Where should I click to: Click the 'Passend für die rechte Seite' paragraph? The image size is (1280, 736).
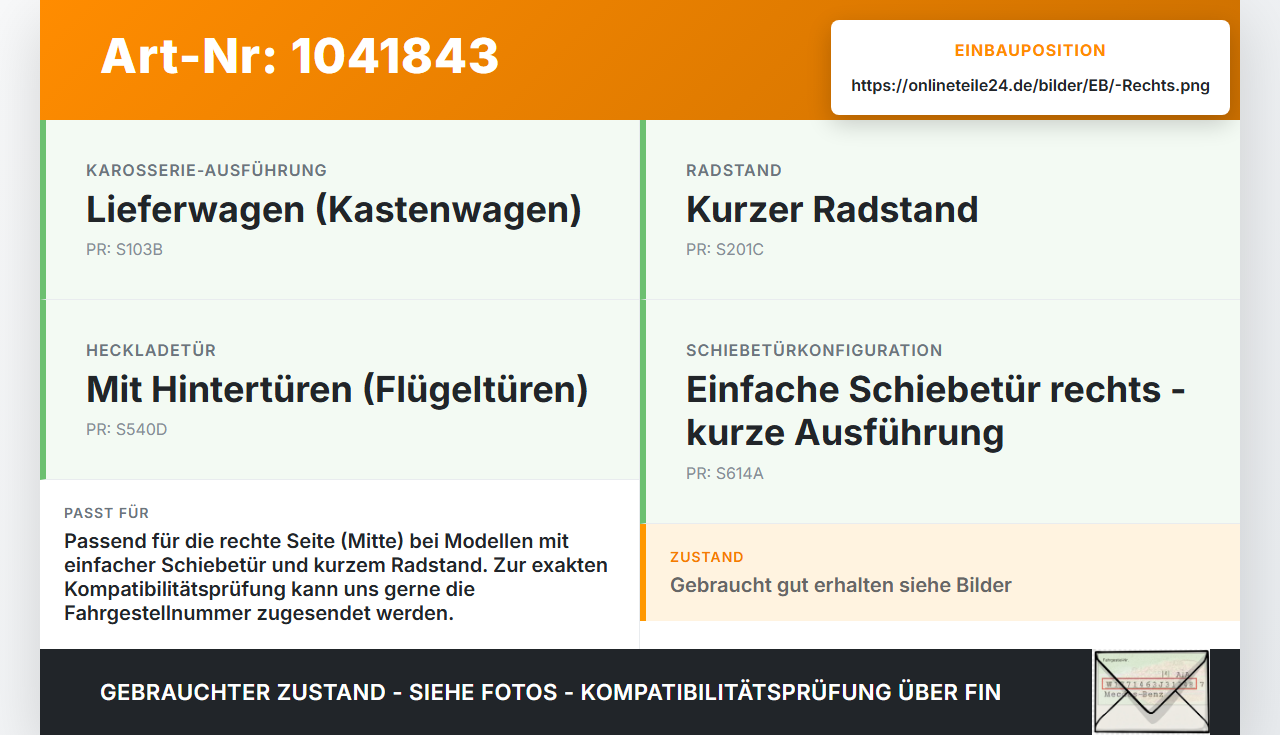coord(338,577)
